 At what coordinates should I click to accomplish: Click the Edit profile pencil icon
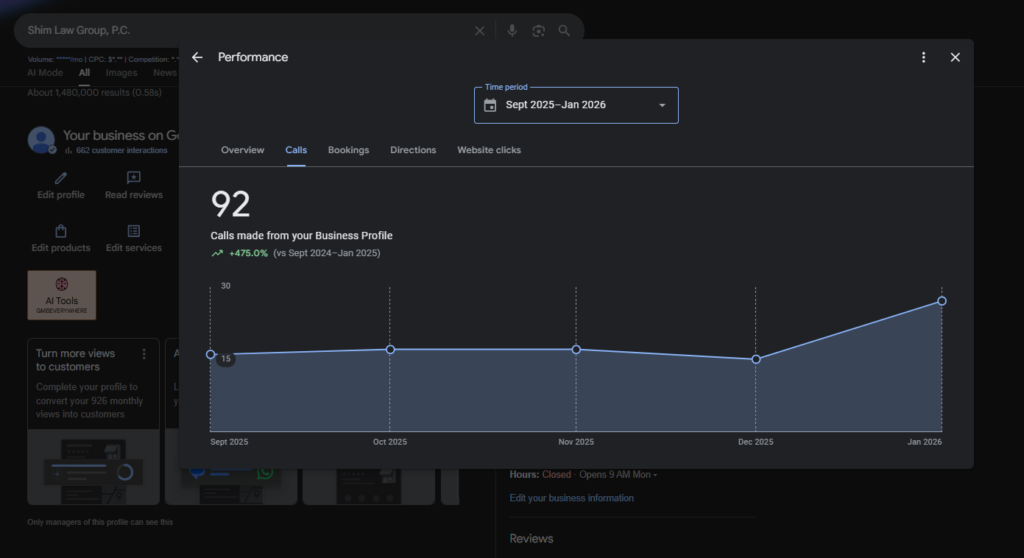[x=61, y=178]
